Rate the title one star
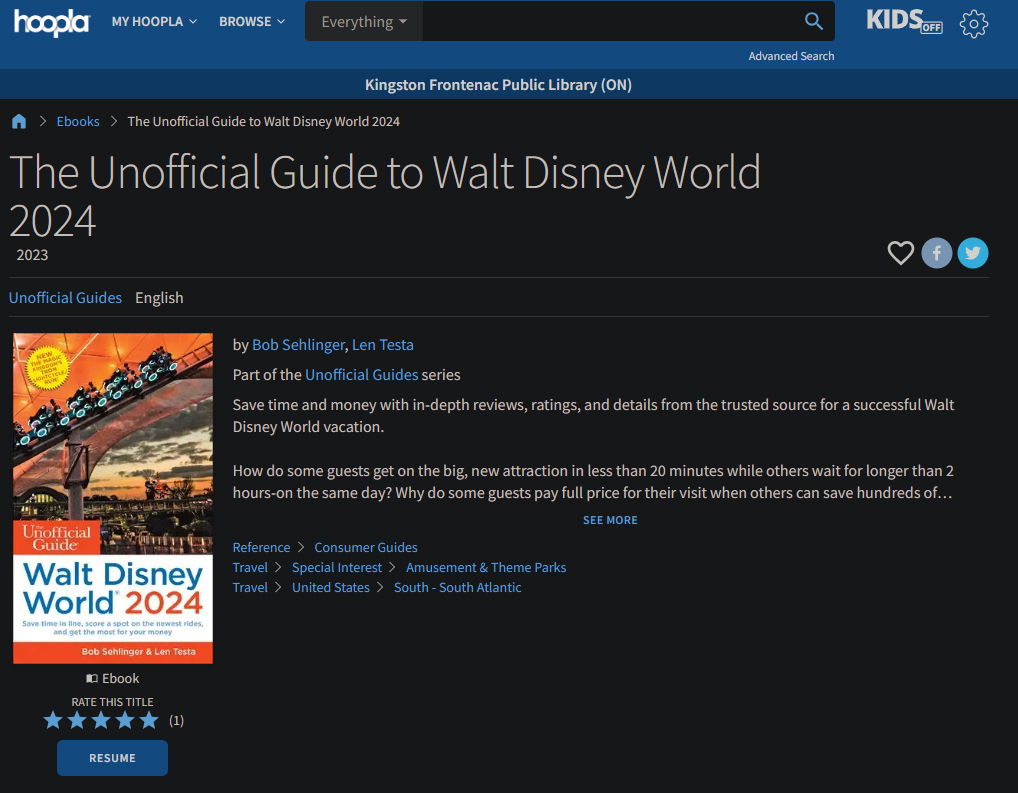The width and height of the screenshot is (1018, 793). 53,720
